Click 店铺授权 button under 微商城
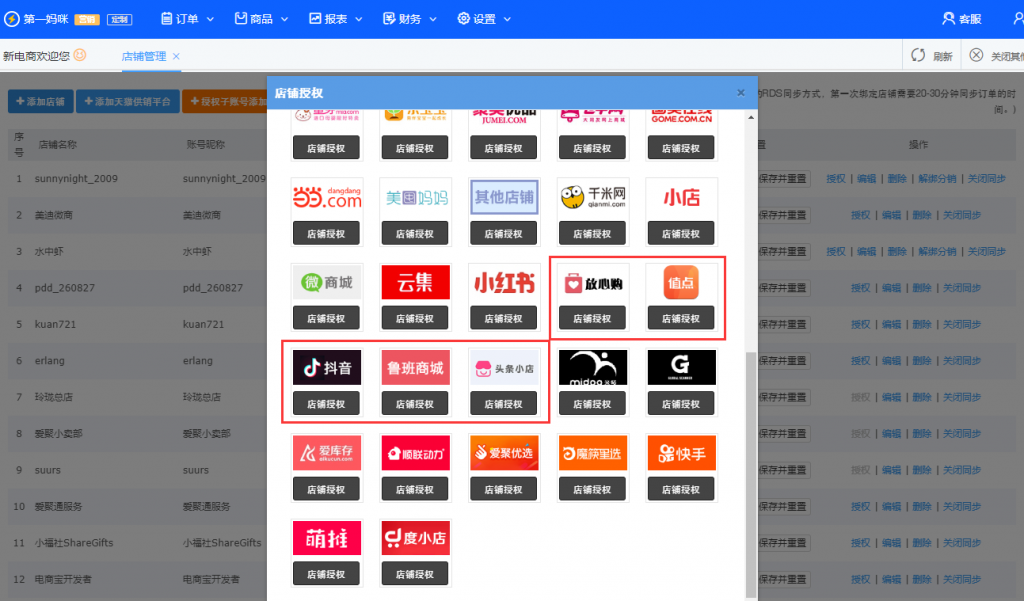 (x=327, y=318)
